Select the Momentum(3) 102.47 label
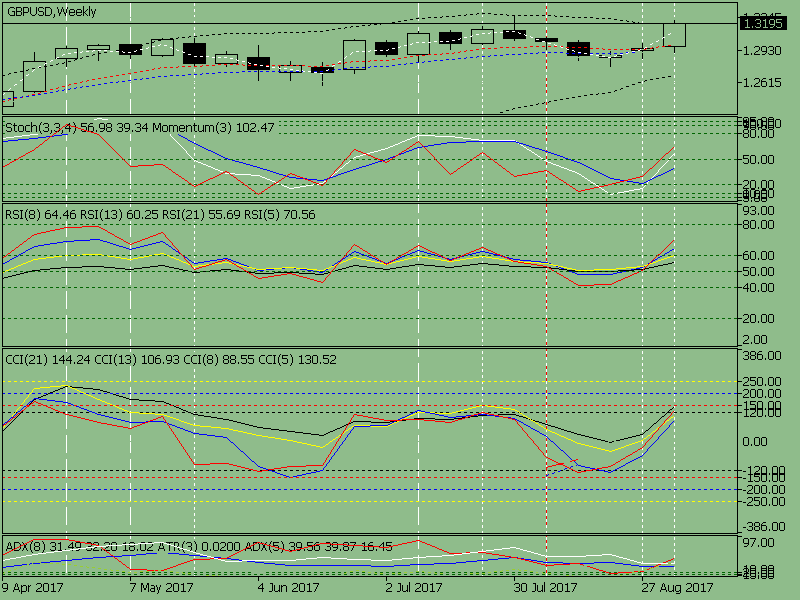Image resolution: width=800 pixels, height=600 pixels. [213, 128]
